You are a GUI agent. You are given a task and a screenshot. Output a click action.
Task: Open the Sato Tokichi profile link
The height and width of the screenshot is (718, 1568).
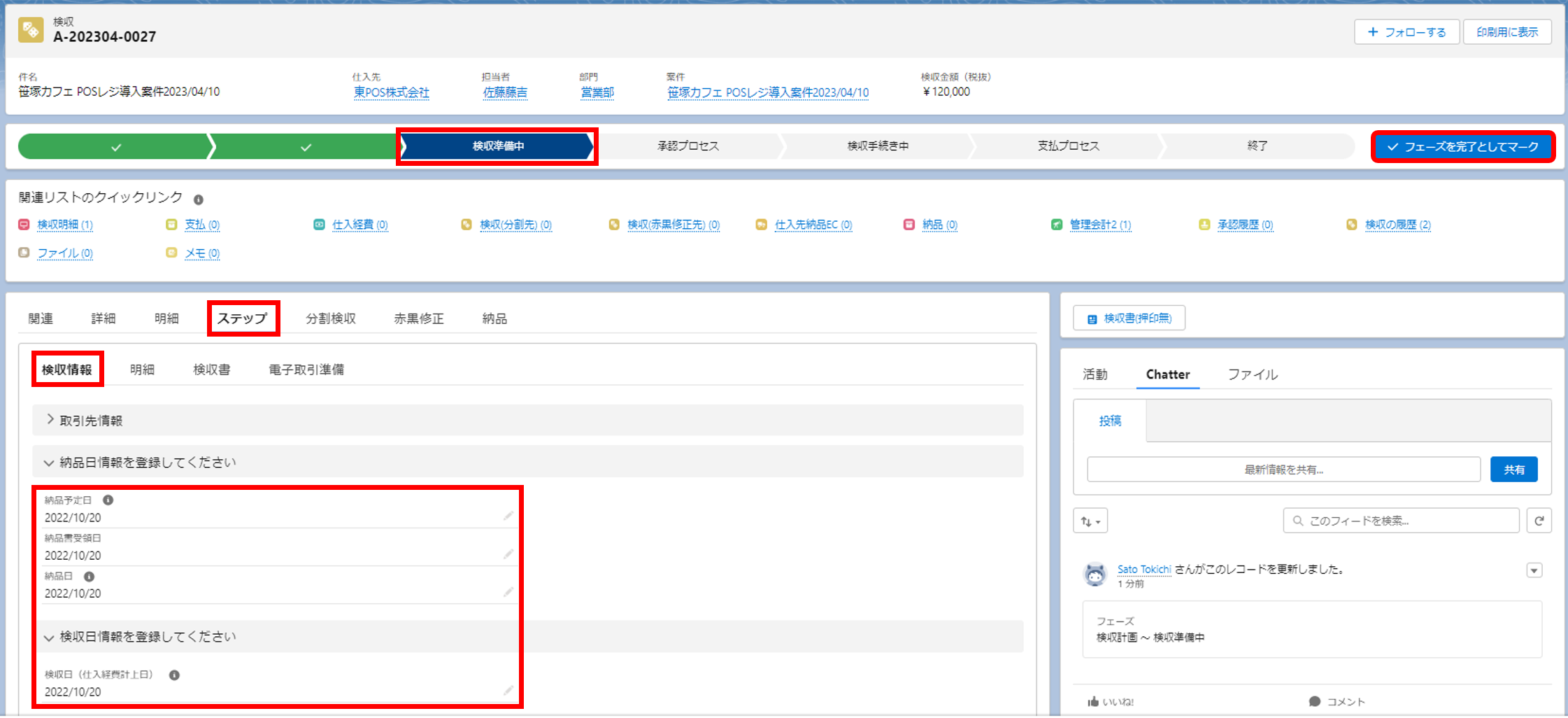click(1144, 569)
